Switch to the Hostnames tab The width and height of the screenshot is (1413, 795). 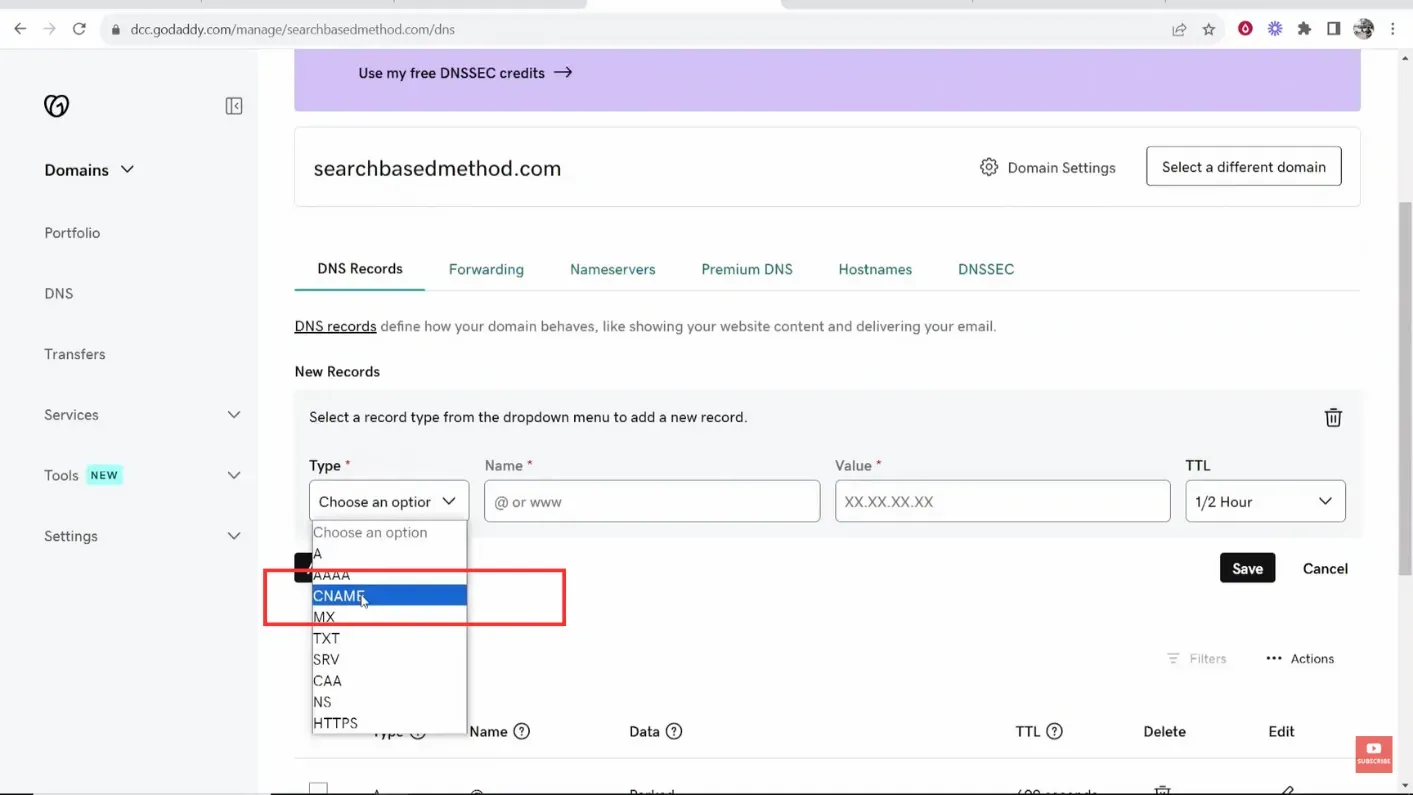(x=875, y=270)
